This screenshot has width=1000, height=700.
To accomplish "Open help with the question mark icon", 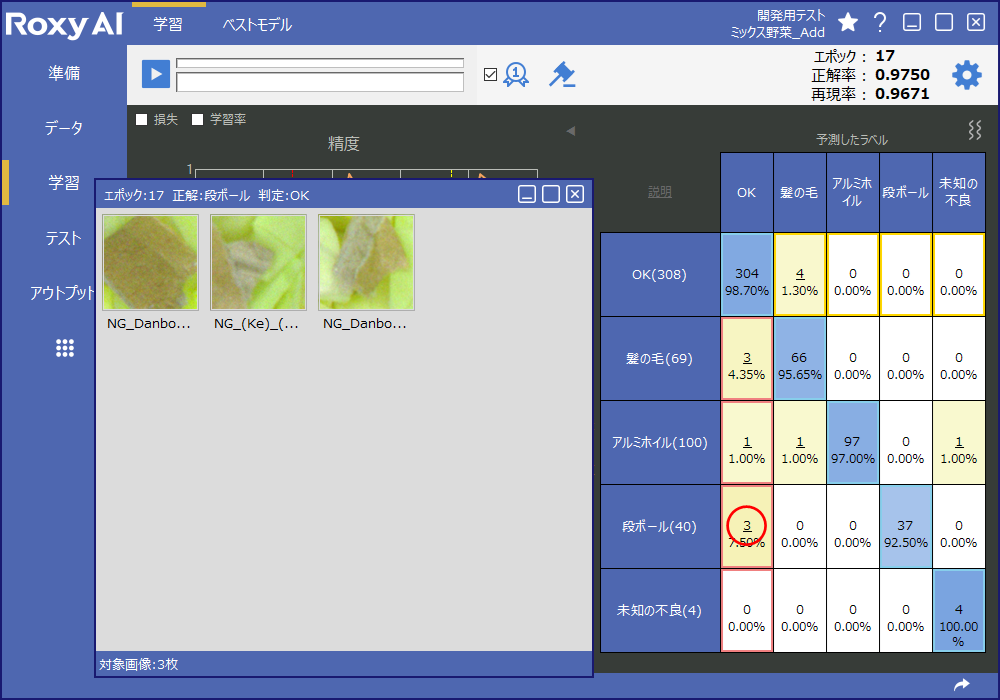I will coord(880,22).
